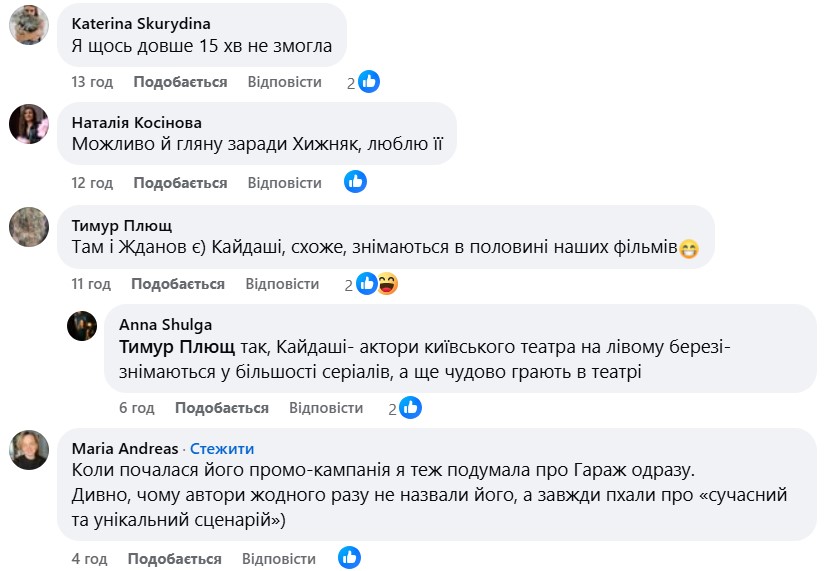The image size is (832, 571).
Task: Click Відповісти under Anna Shulga's reply
Action: pyautogui.click(x=326, y=408)
